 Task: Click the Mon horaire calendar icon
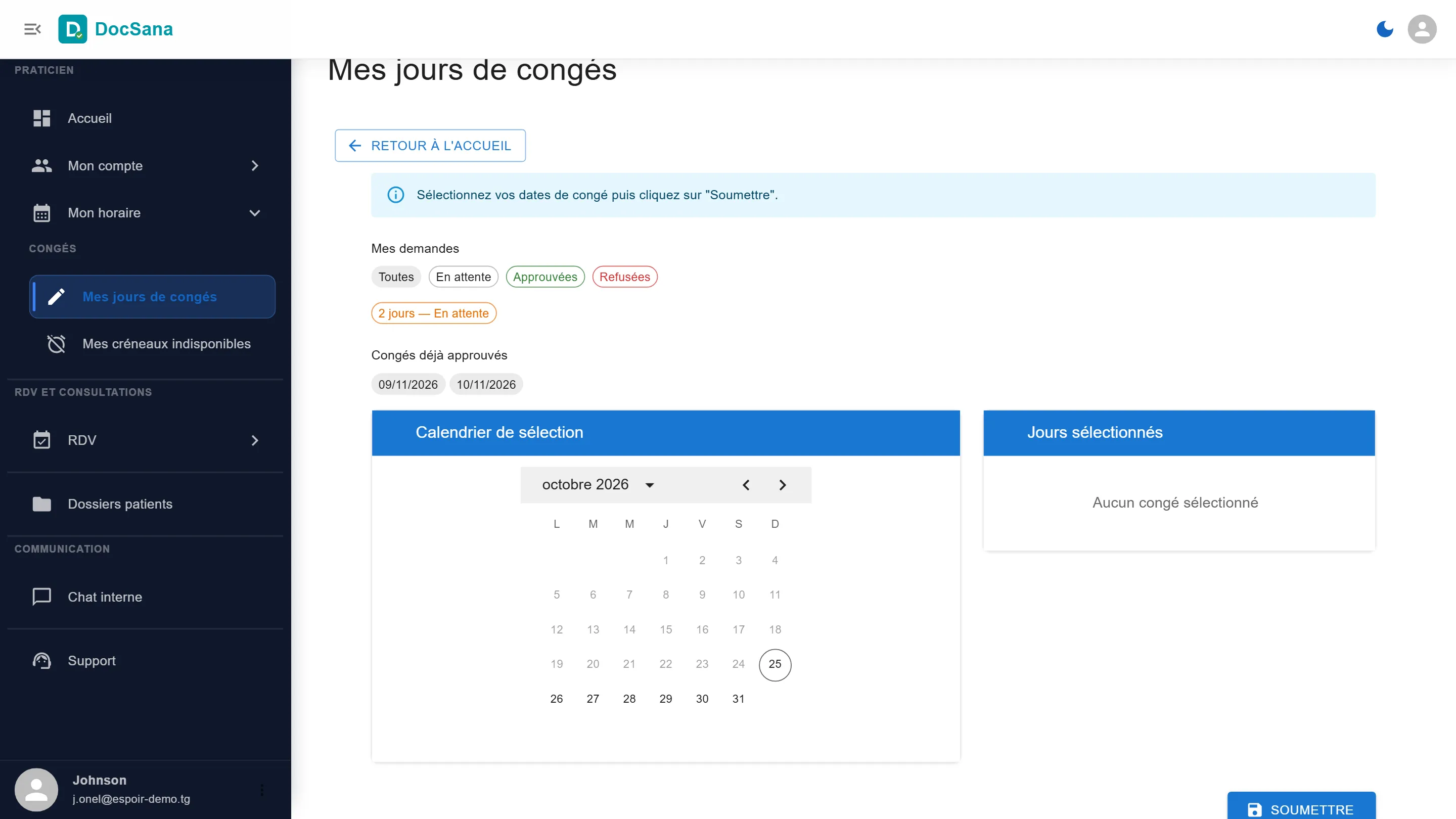coord(42,213)
